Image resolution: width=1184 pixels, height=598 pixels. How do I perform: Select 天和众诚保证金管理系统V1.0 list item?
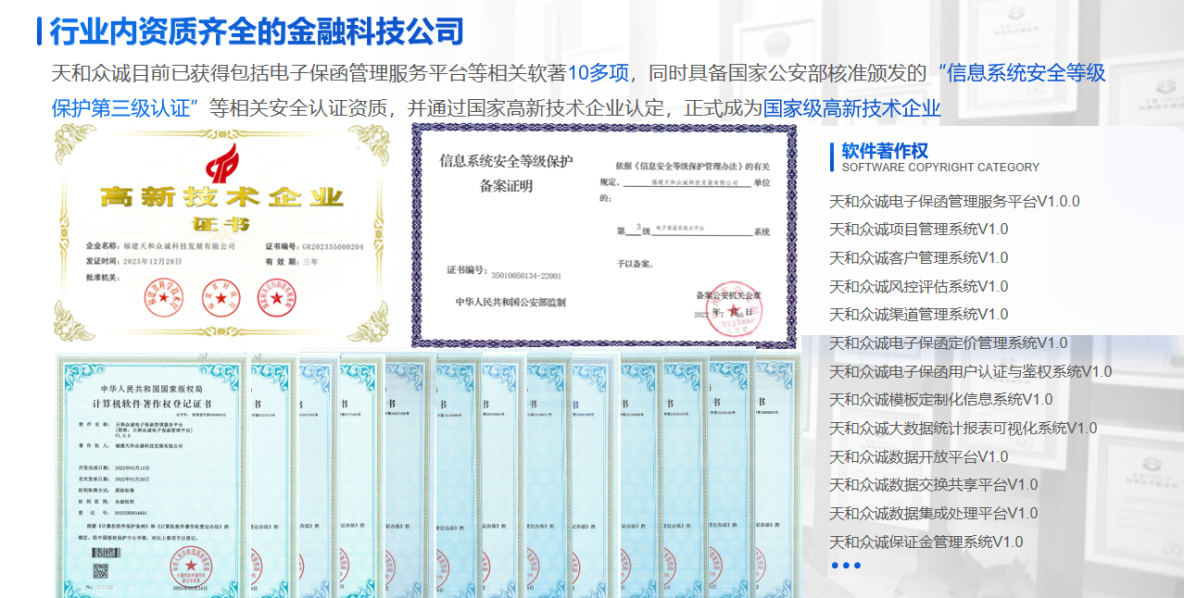coord(925,542)
